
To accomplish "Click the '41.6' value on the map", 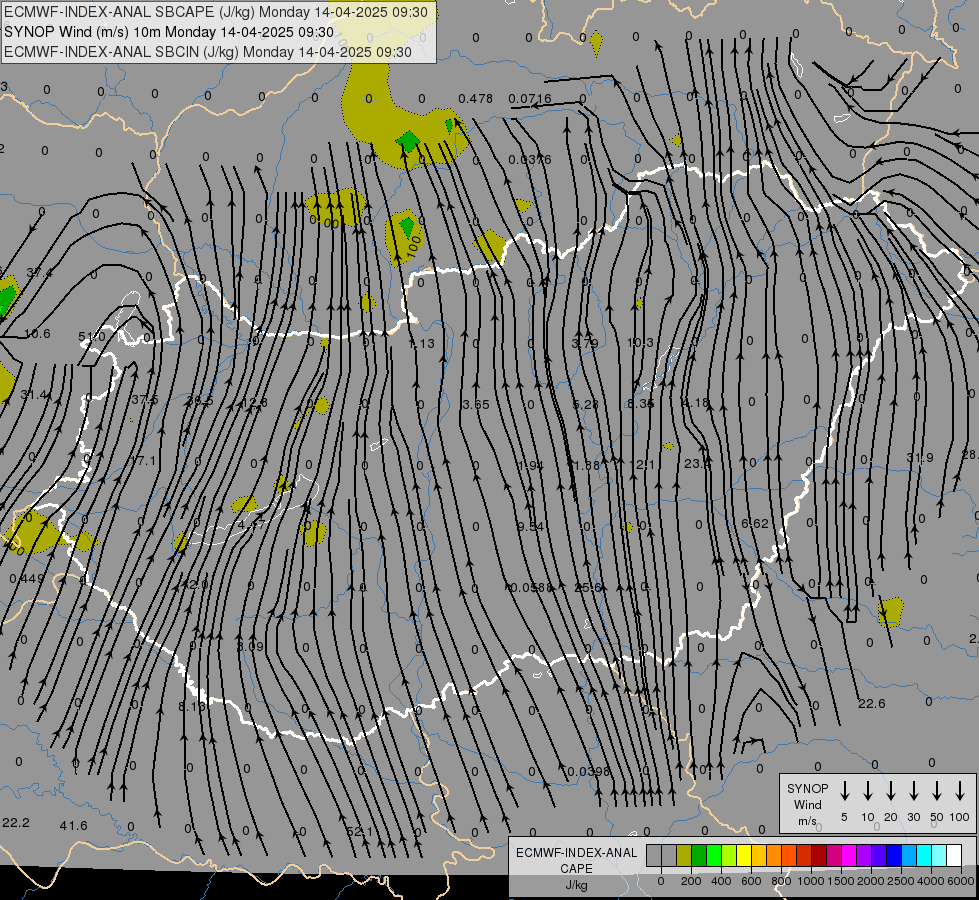I will [73, 826].
